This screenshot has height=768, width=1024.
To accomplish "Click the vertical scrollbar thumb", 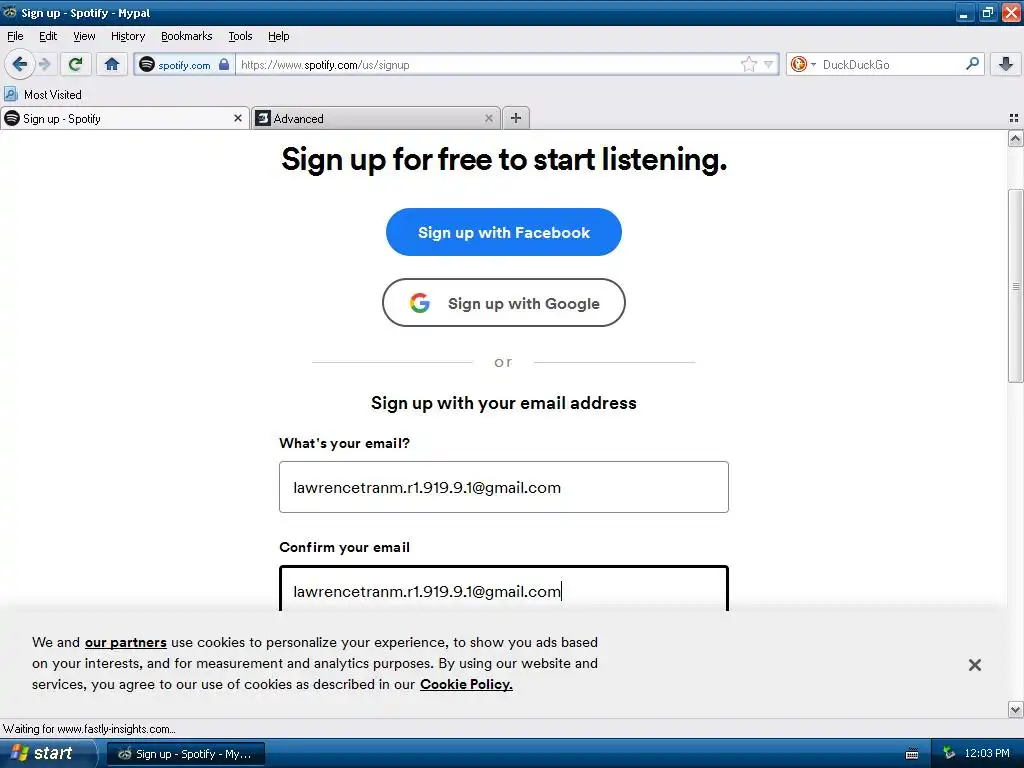I will pos(1015,286).
